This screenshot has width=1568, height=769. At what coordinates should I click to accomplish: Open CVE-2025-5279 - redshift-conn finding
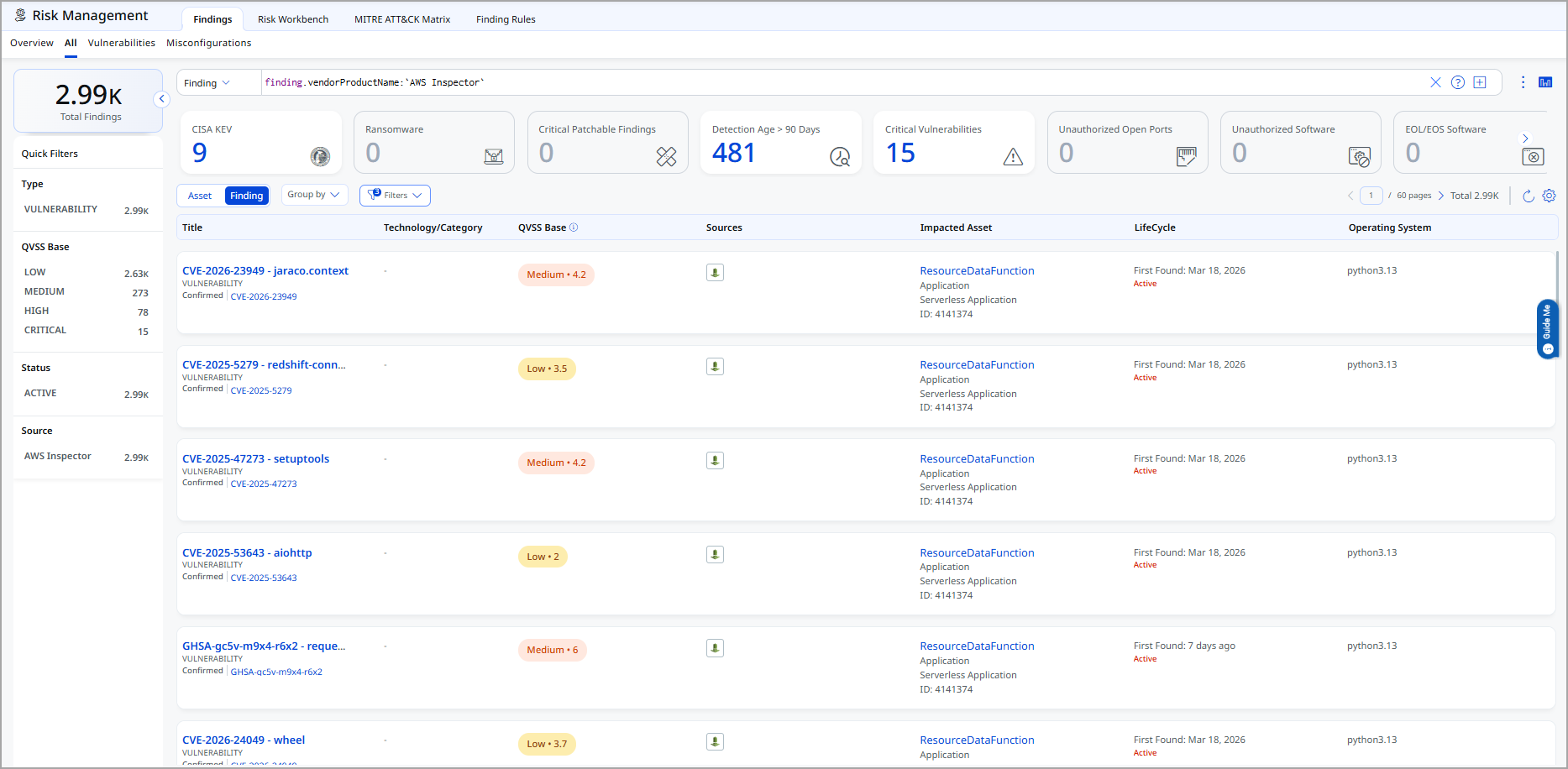(x=264, y=365)
